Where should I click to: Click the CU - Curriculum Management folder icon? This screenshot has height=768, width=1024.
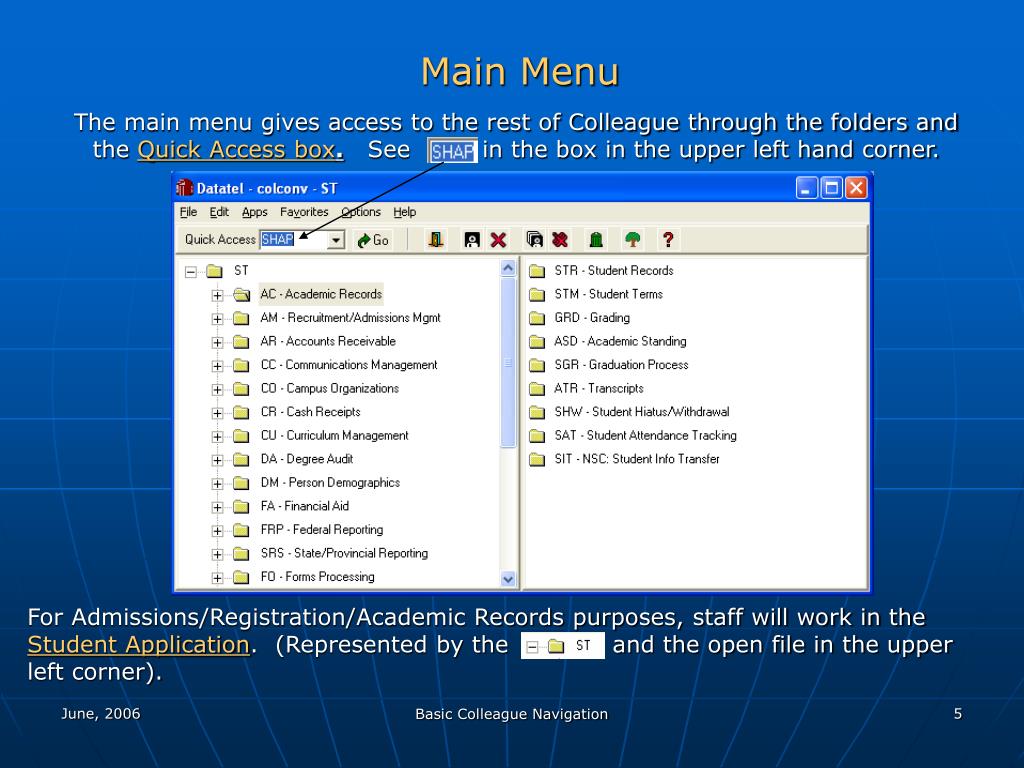[242, 436]
